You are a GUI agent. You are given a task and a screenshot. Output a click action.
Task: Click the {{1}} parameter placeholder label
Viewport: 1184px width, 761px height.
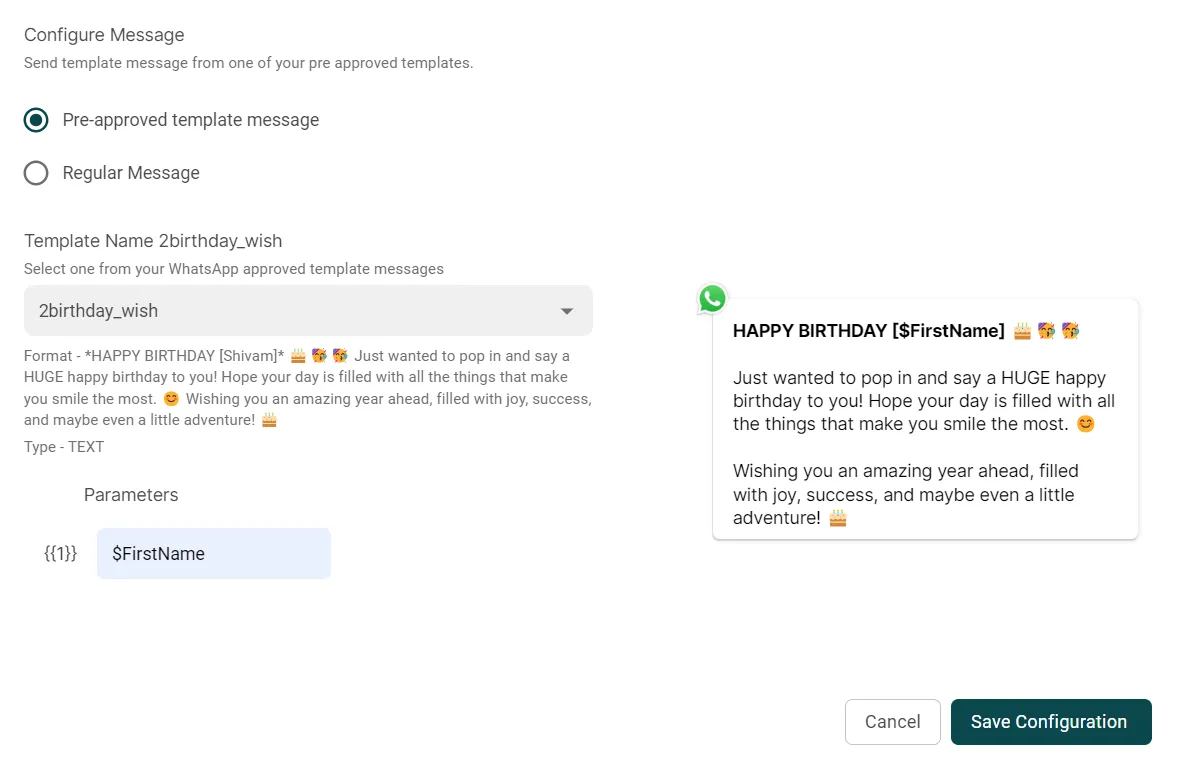tap(60, 554)
